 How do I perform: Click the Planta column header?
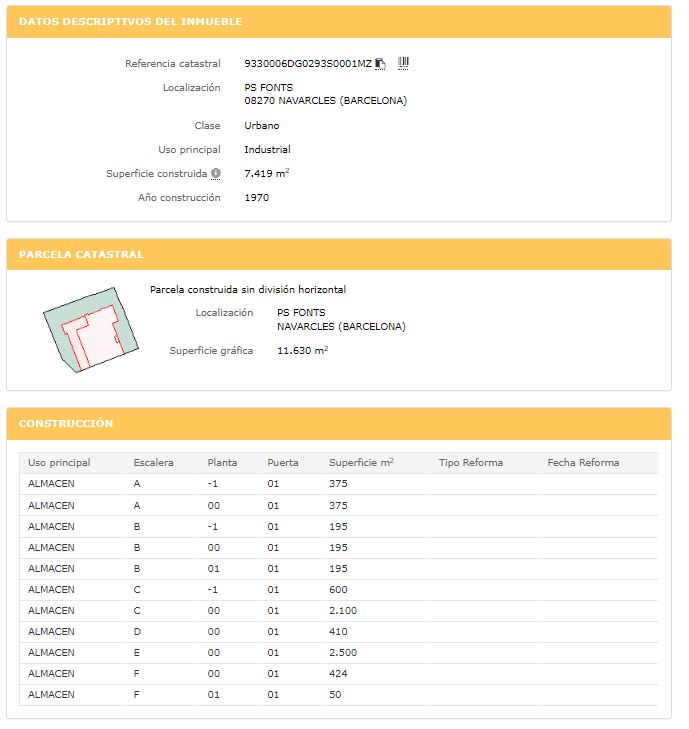coord(222,463)
